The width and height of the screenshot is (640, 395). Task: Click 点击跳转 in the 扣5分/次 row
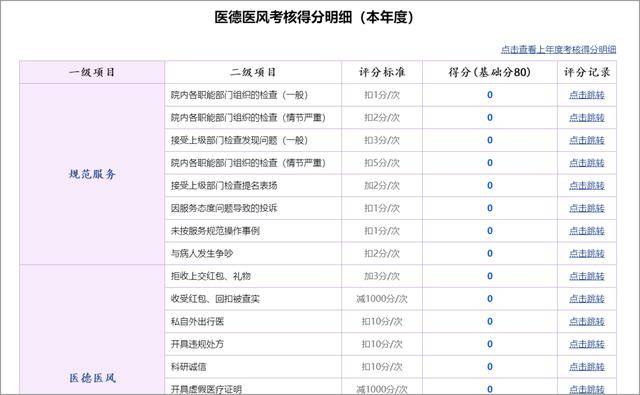[x=587, y=163]
